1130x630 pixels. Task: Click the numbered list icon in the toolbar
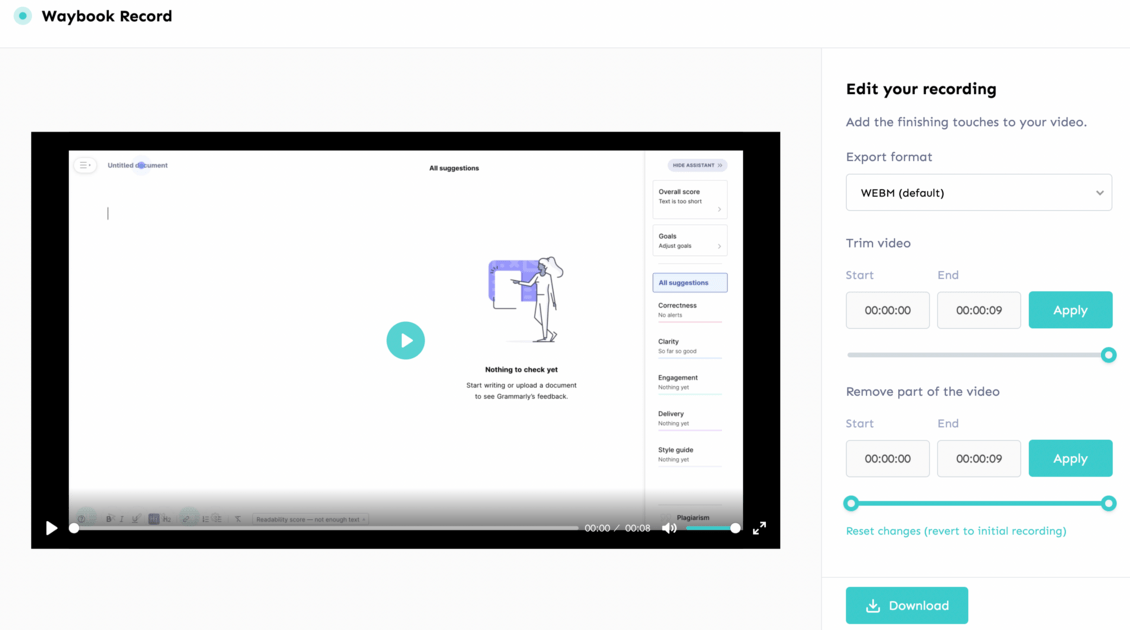pos(204,519)
